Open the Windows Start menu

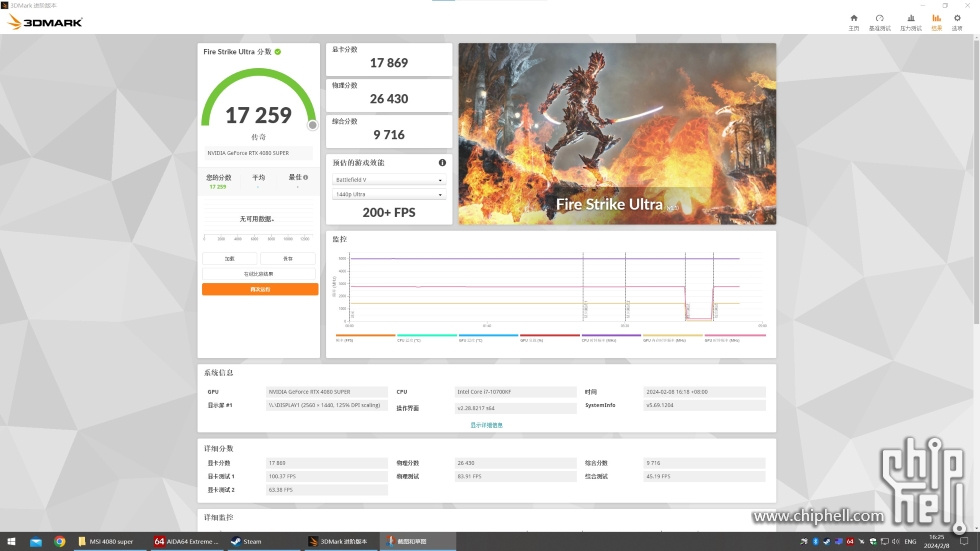click(x=11, y=542)
